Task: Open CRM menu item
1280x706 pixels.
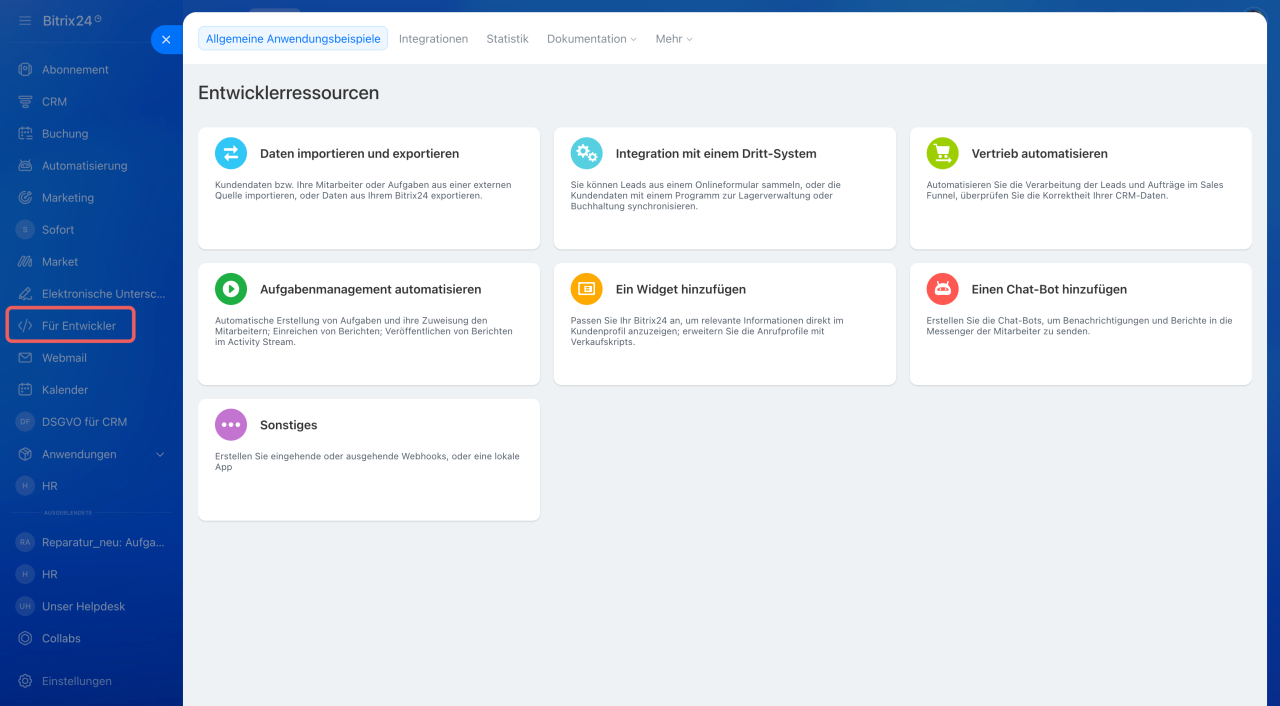Action: (x=54, y=102)
